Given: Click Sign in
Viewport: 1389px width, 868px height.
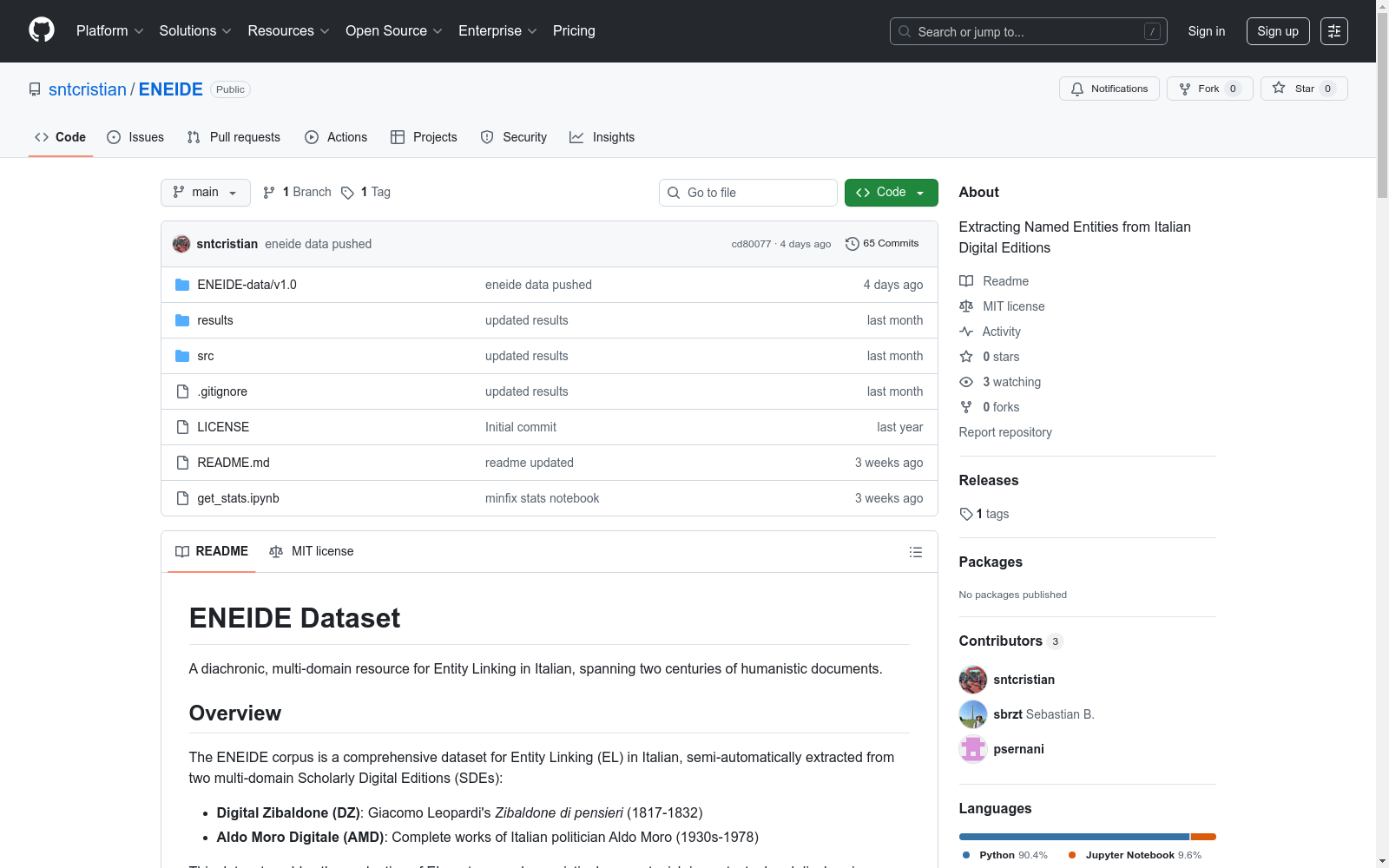Looking at the screenshot, I should [x=1207, y=31].
